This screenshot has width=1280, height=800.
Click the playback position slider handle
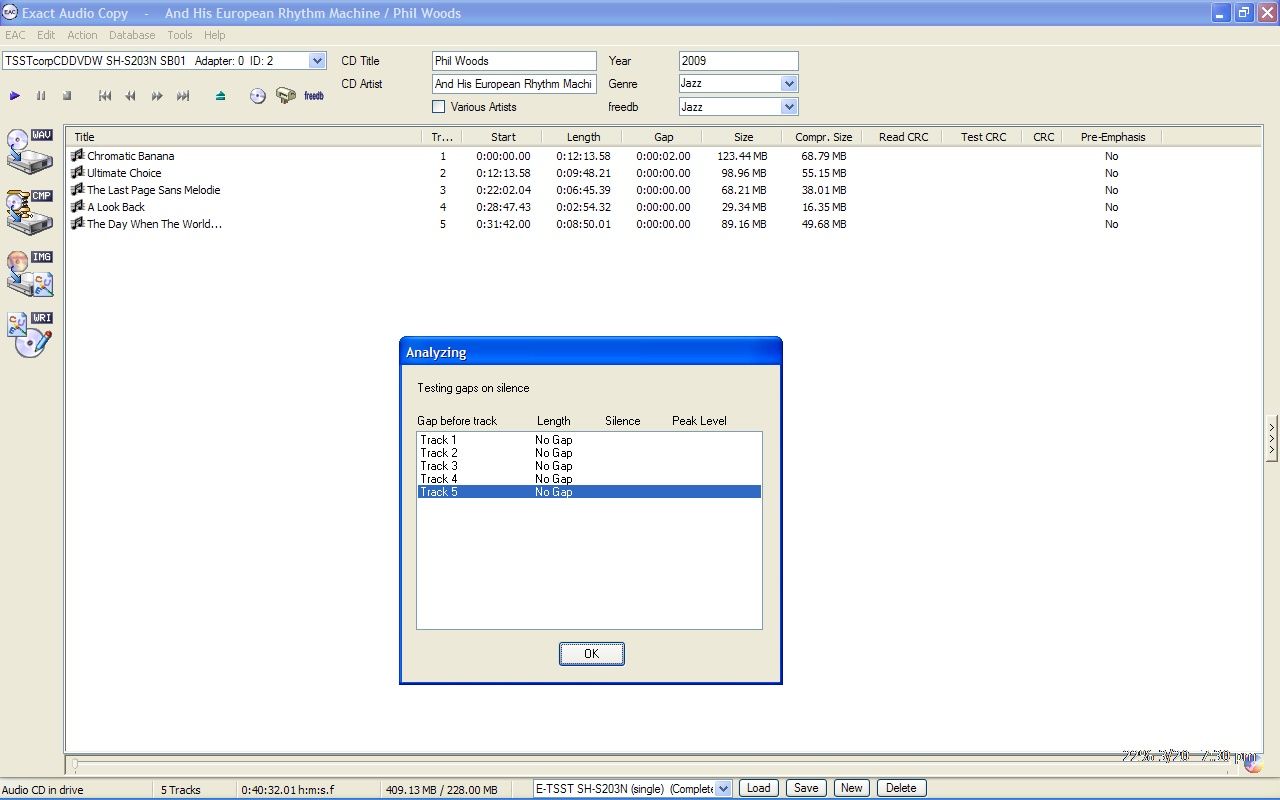point(73,766)
